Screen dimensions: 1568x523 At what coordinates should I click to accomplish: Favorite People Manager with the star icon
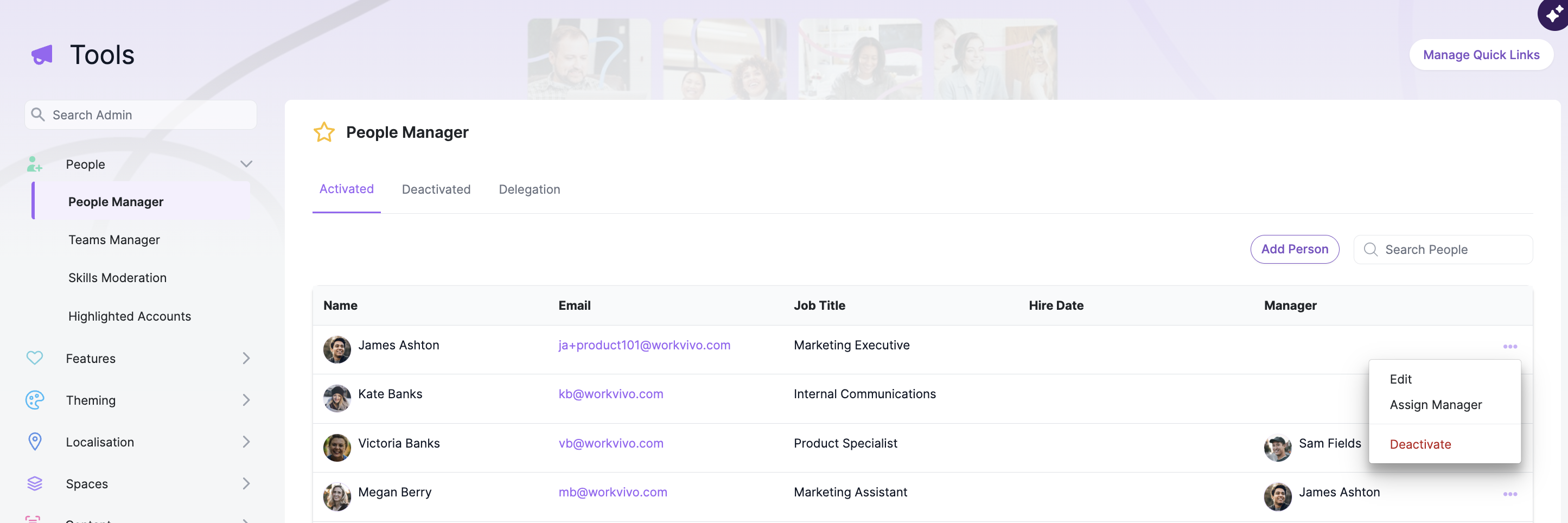[324, 131]
